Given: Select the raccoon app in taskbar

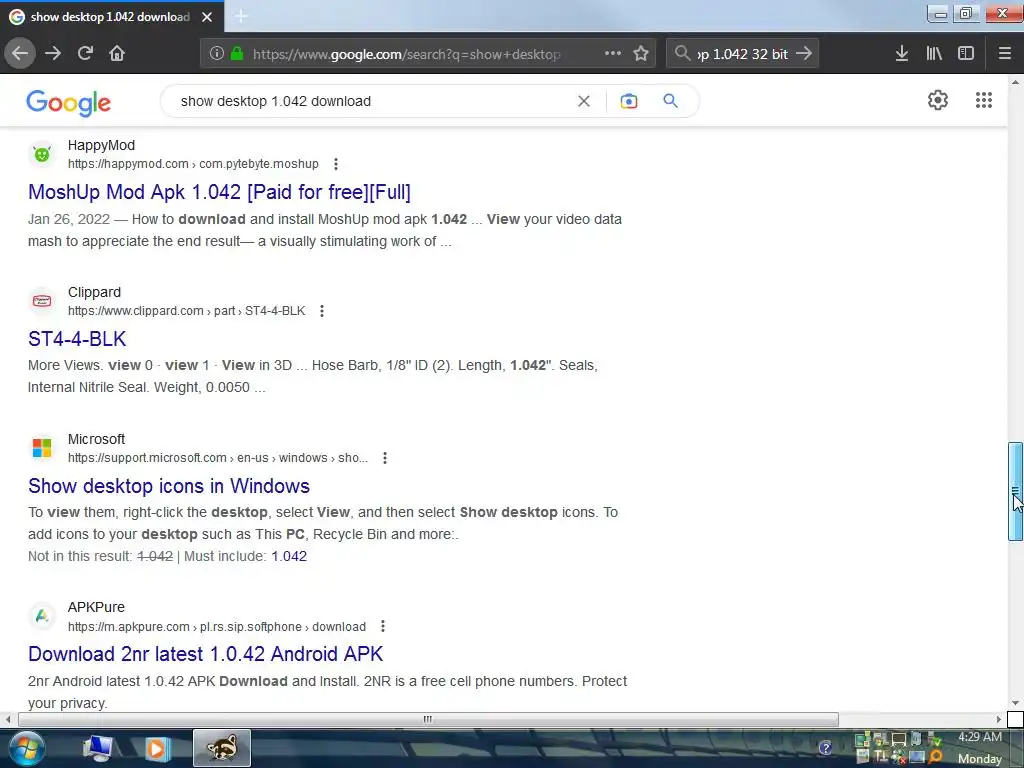Looking at the screenshot, I should tap(222, 748).
